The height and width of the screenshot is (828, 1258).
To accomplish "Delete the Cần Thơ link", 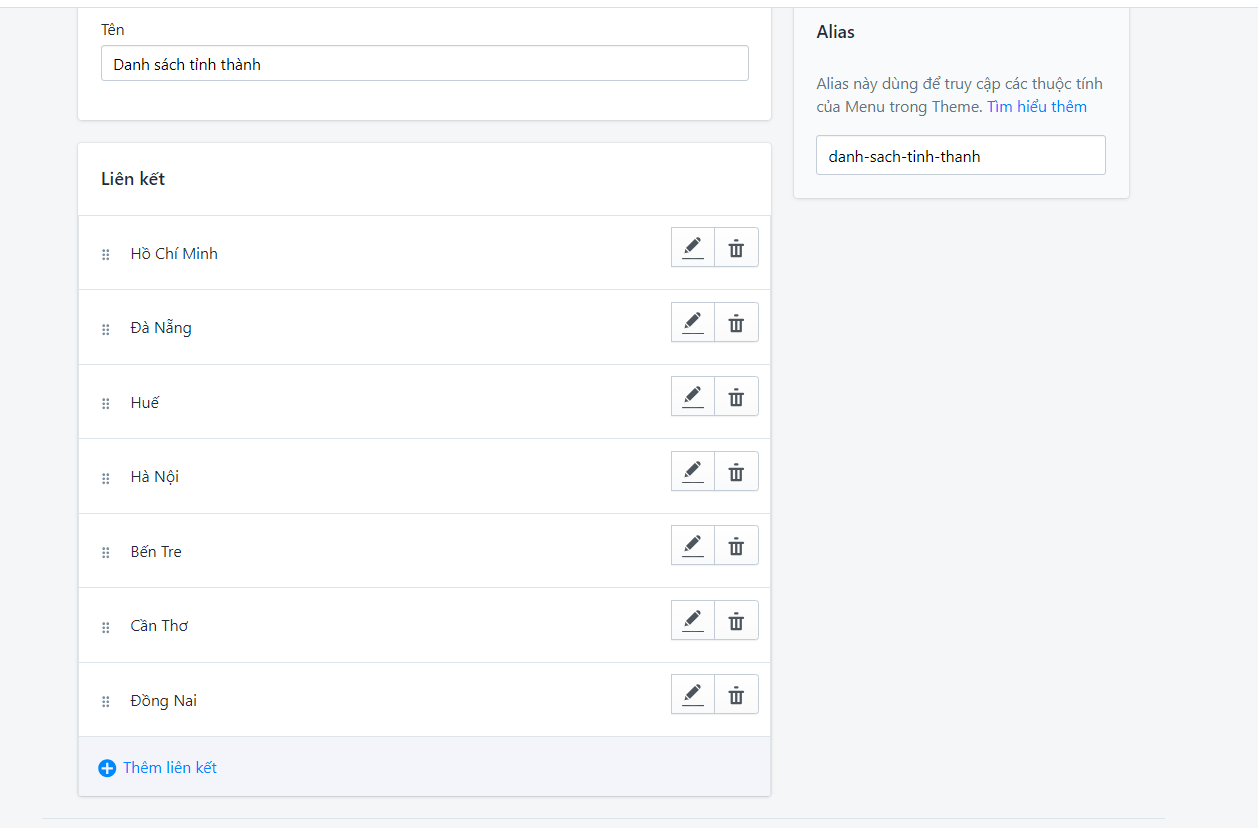I will point(736,620).
